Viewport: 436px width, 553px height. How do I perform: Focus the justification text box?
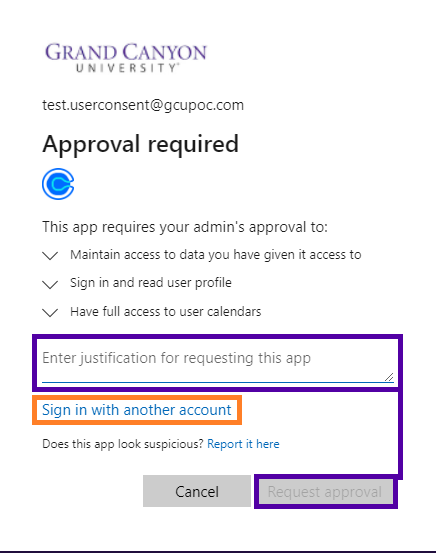(218, 362)
